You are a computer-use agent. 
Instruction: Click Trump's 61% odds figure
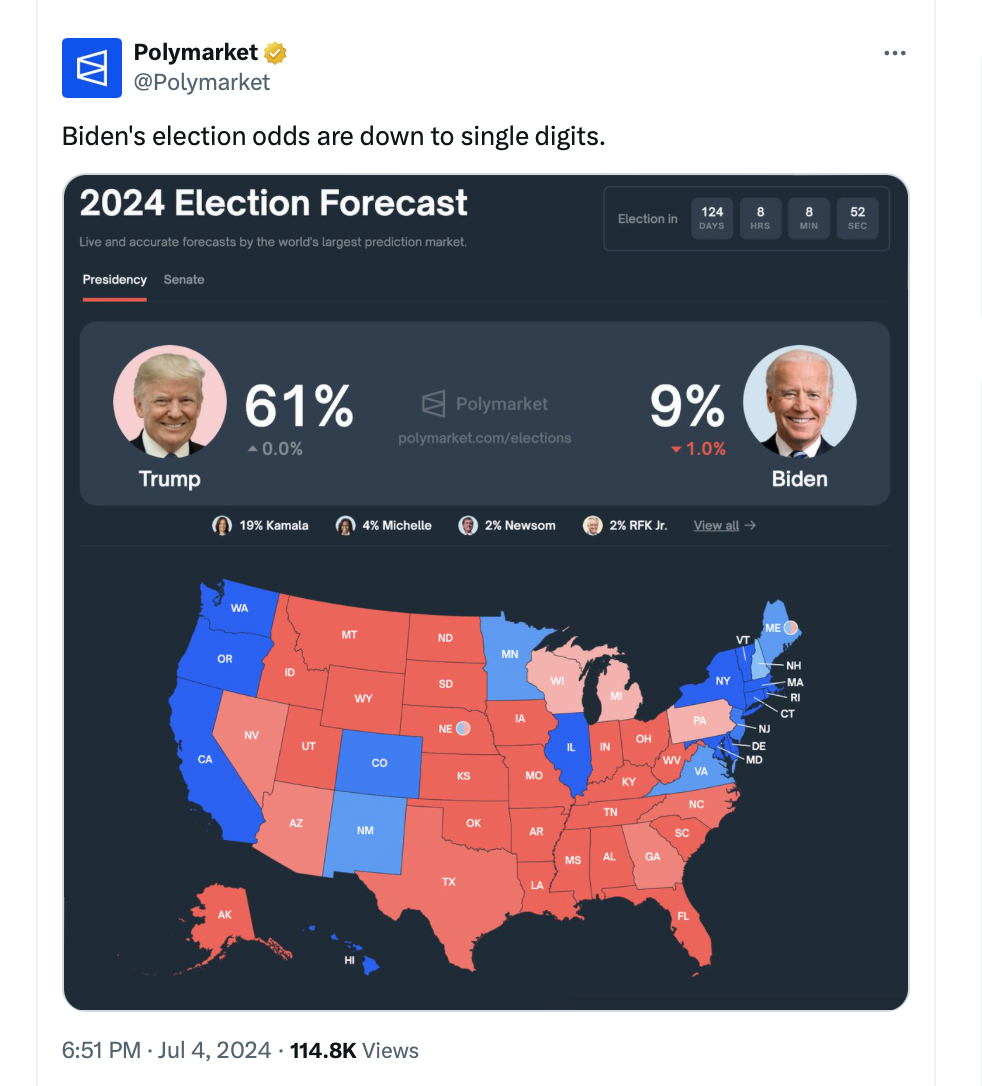297,404
